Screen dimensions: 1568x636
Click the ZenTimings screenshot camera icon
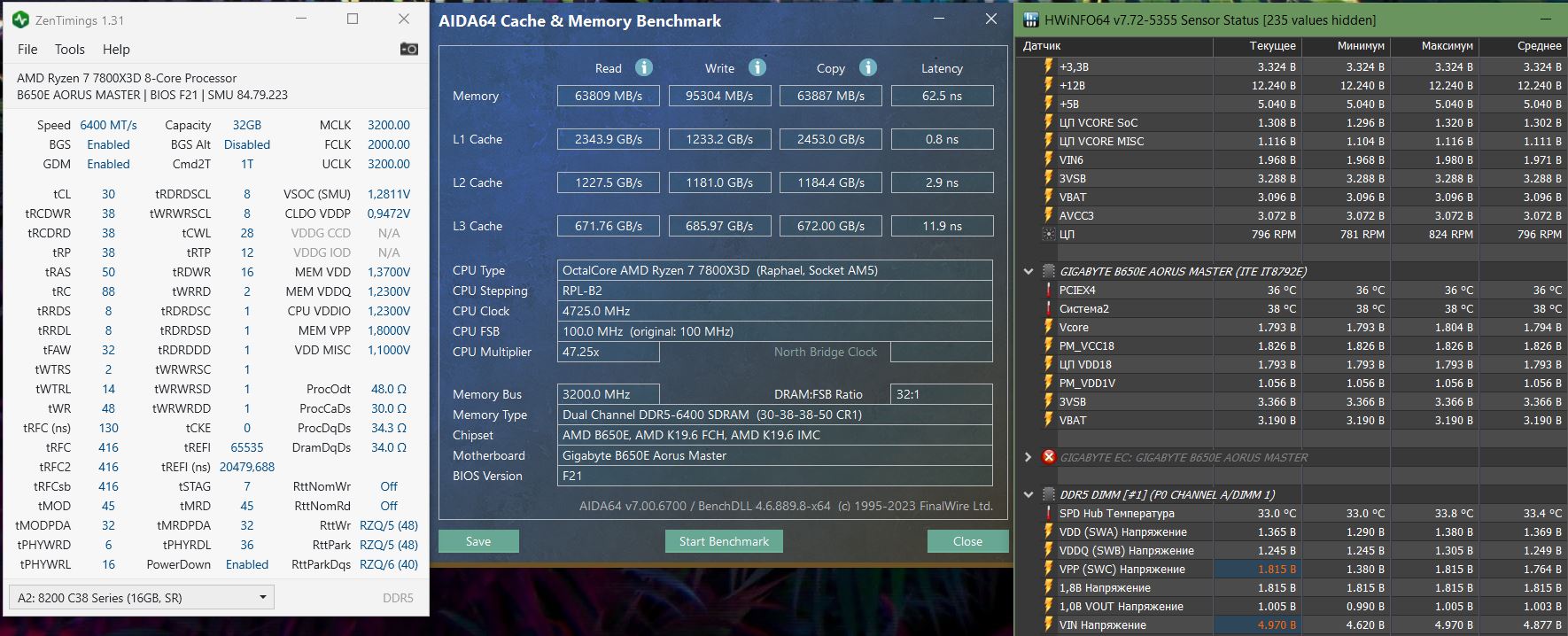[x=408, y=49]
